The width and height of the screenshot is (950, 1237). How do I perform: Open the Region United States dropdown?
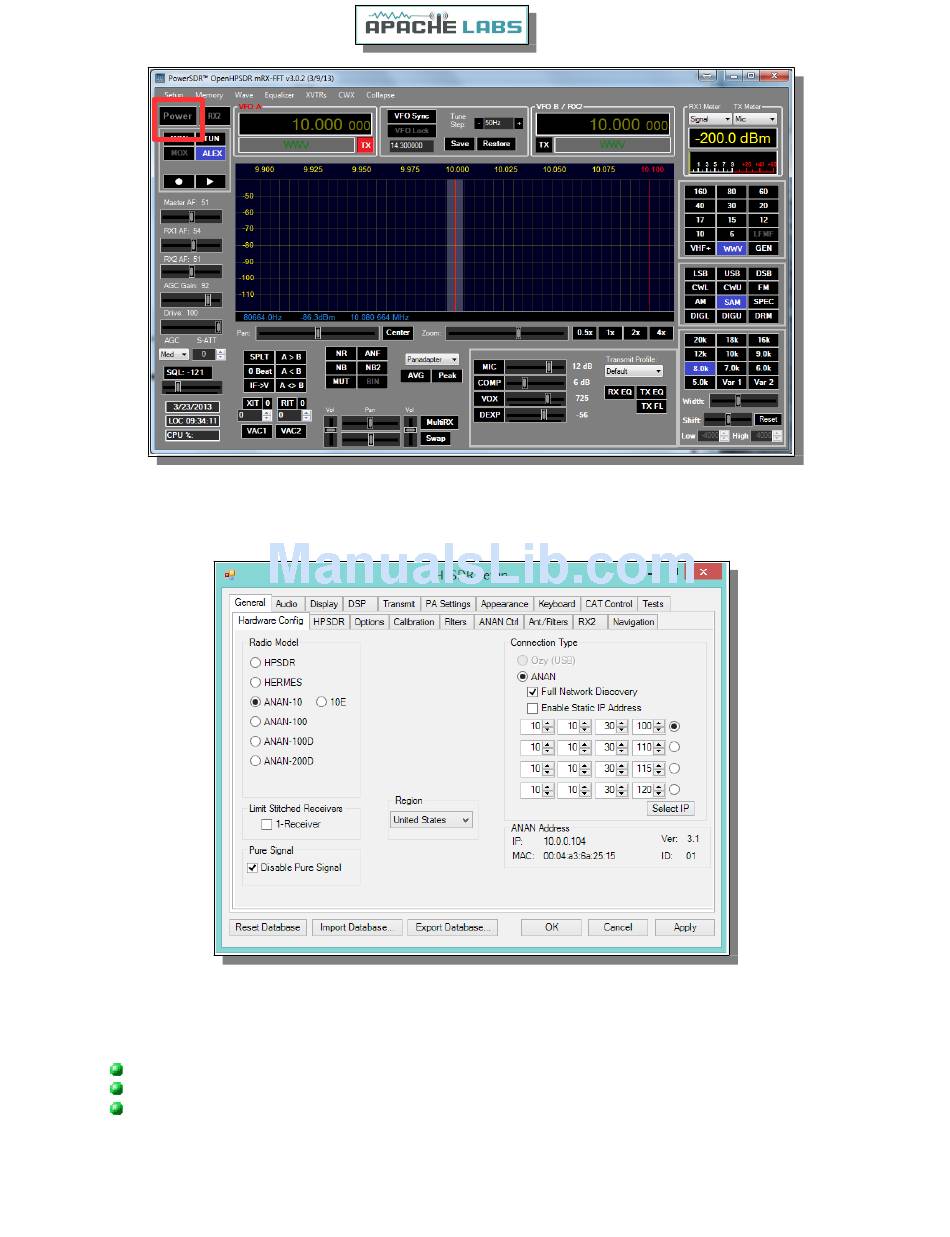pos(431,820)
